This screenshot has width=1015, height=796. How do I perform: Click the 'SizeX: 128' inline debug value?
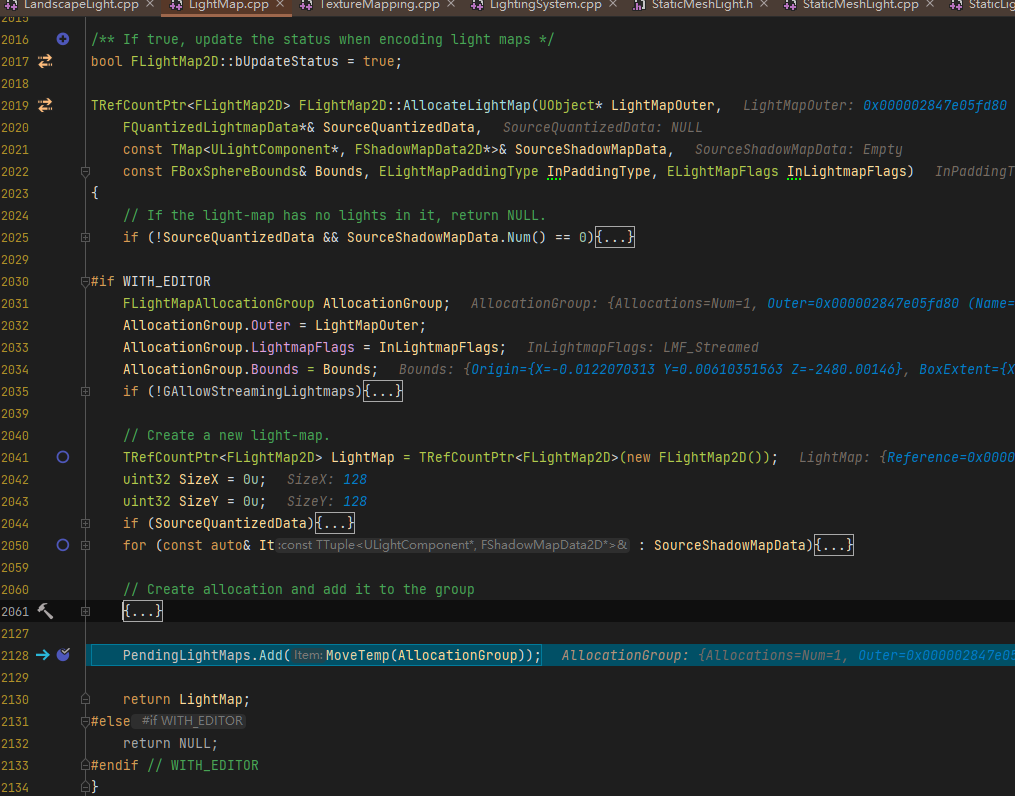pyautogui.click(x=327, y=479)
